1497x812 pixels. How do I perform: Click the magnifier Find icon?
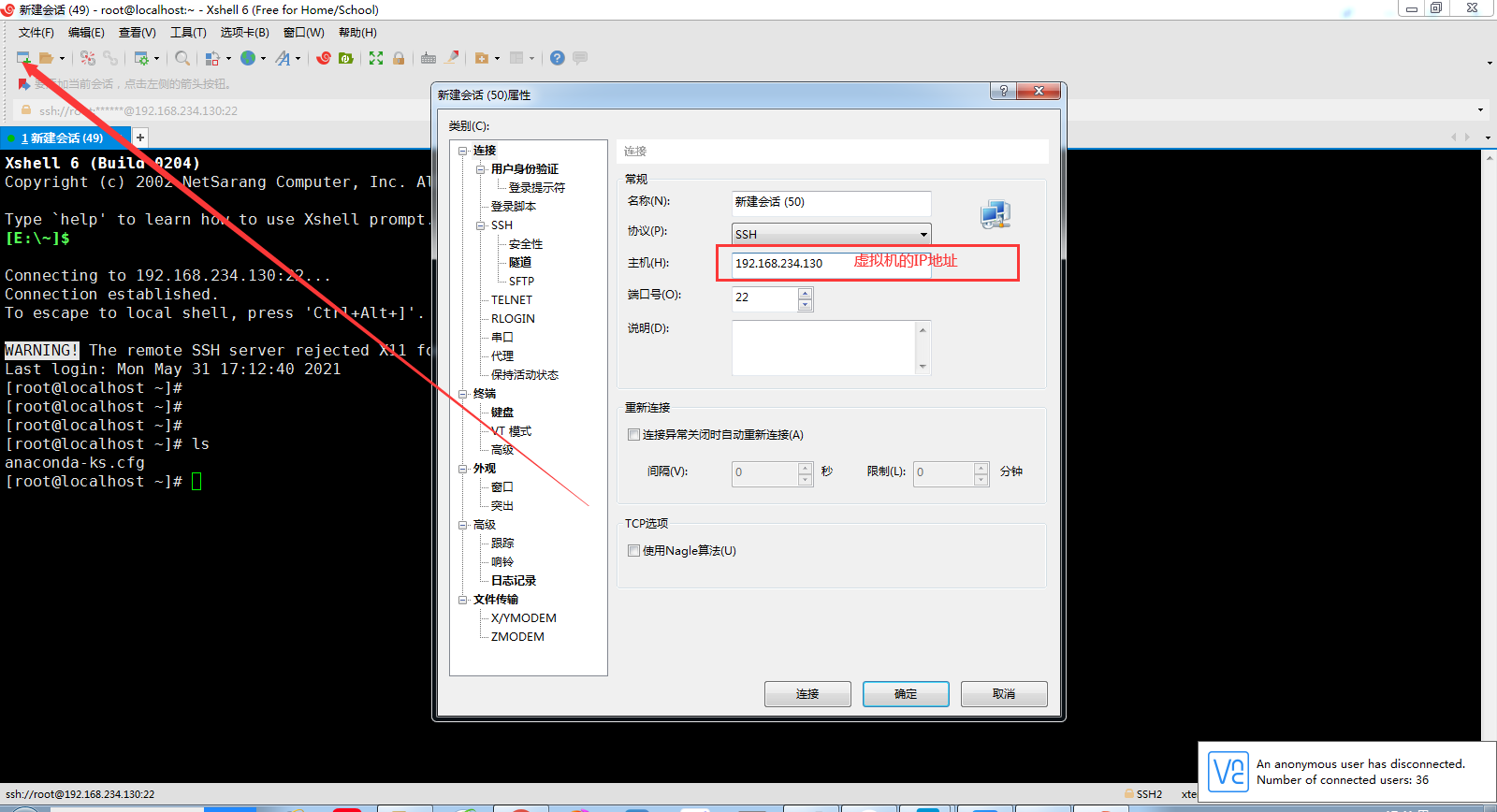click(x=182, y=58)
